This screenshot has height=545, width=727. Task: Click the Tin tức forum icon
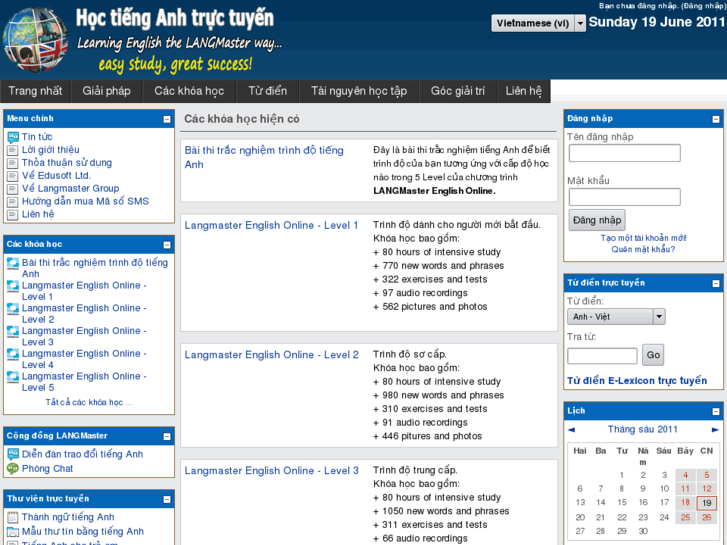13,137
